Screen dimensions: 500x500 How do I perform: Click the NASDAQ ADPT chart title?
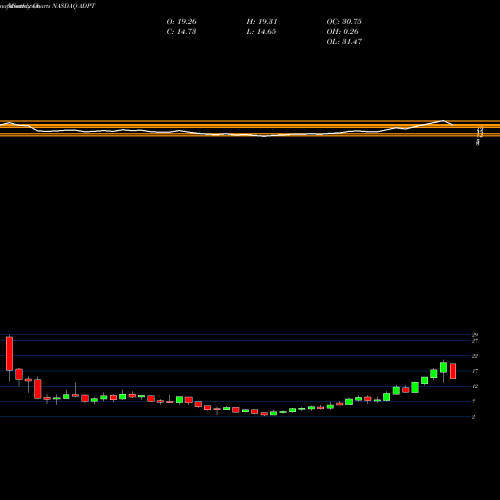coord(74,6)
